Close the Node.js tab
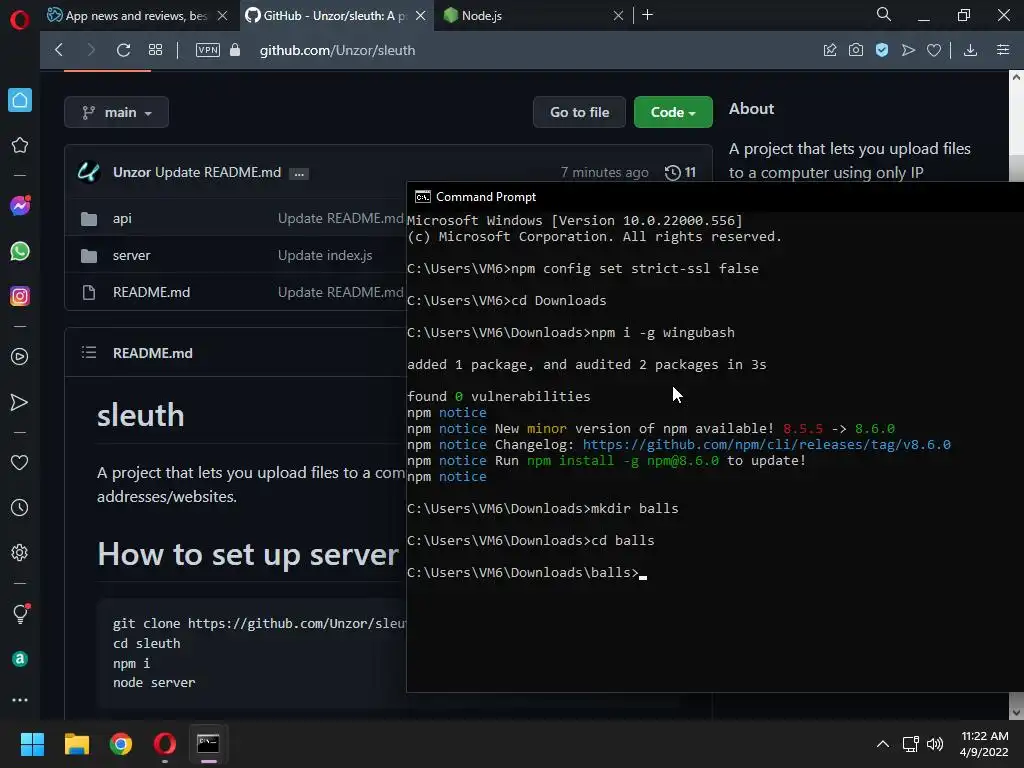1024x768 pixels. (618, 16)
